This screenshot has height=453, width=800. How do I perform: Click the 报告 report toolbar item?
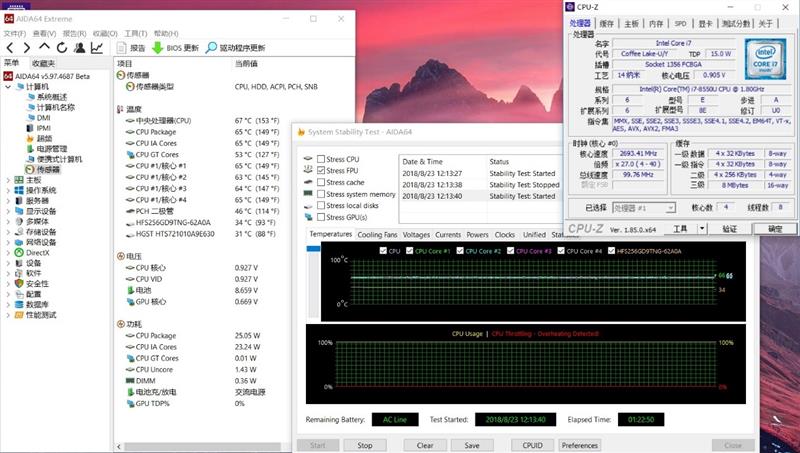131,48
